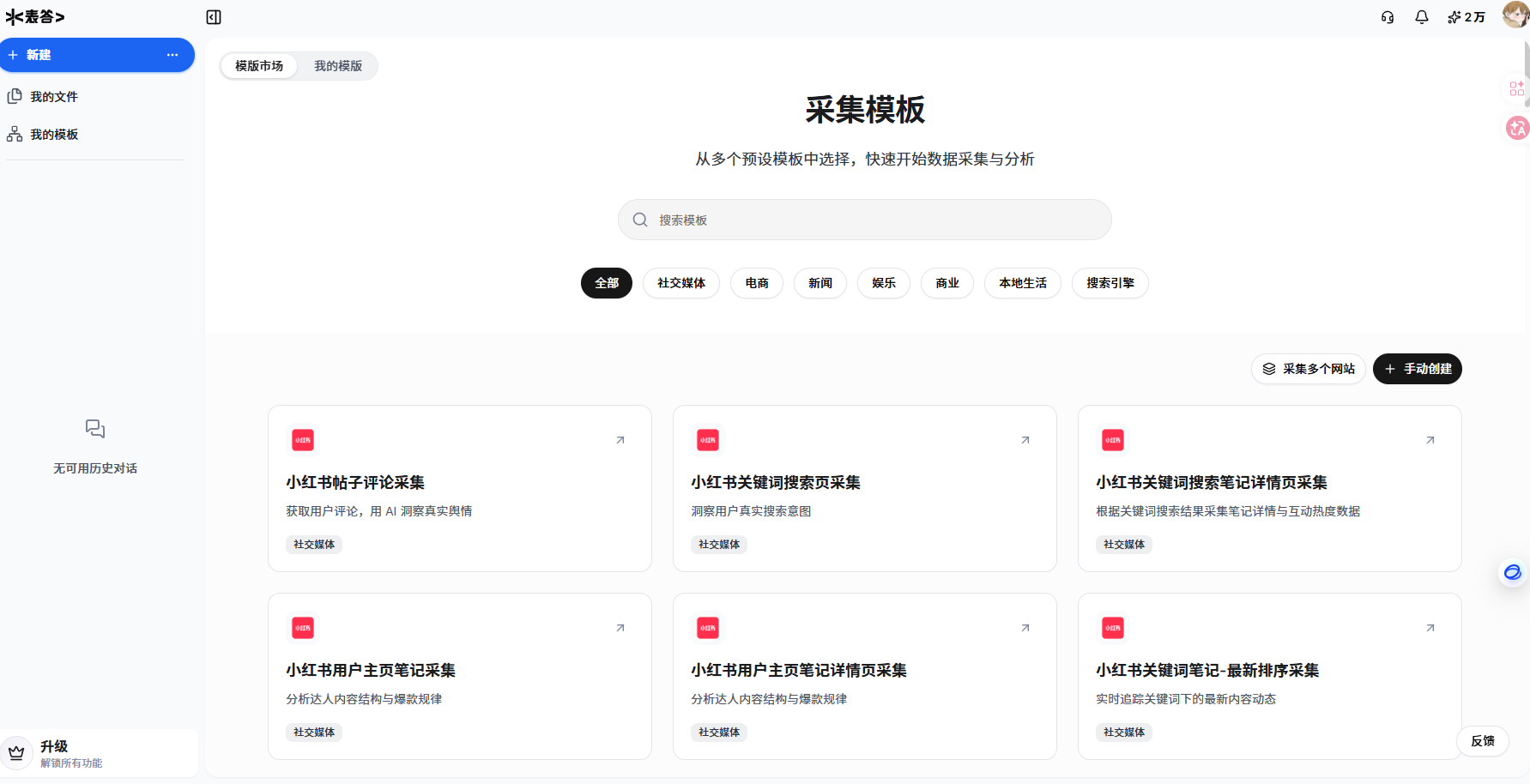Click the 搜索模板 search field
1530x784 pixels.
click(x=864, y=220)
